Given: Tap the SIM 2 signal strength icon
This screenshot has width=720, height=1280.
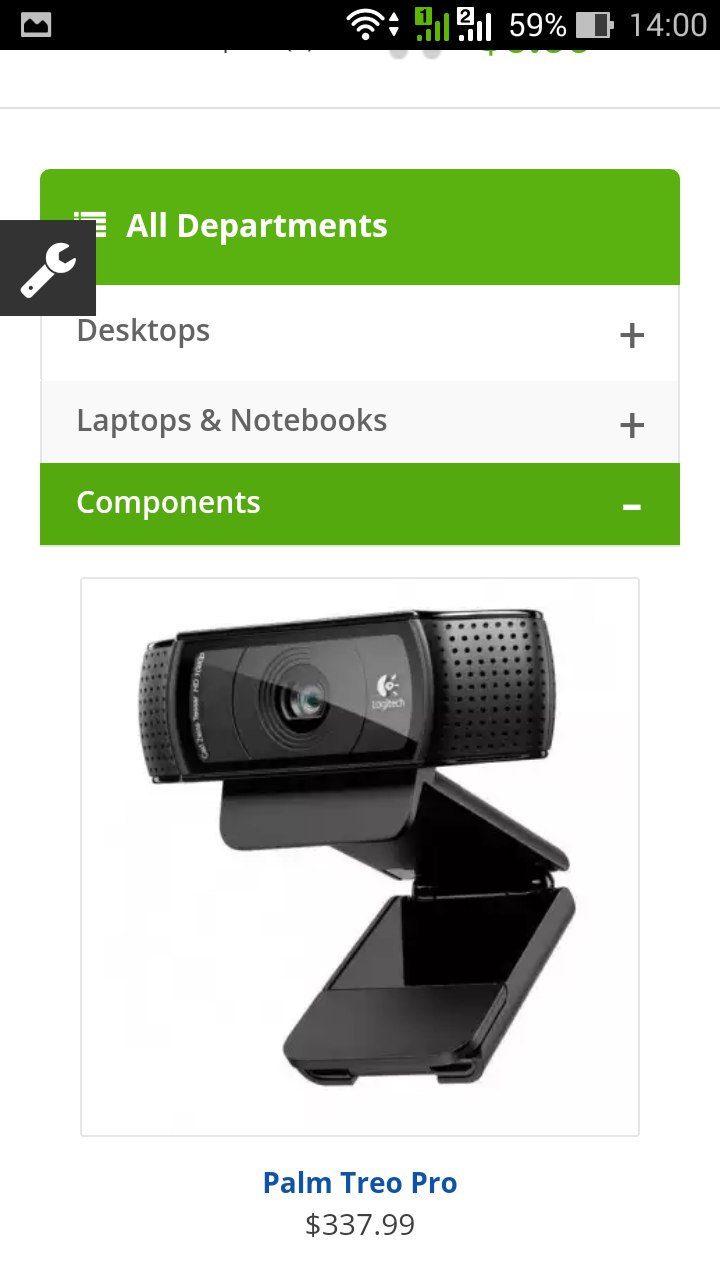Looking at the screenshot, I should (475, 24).
